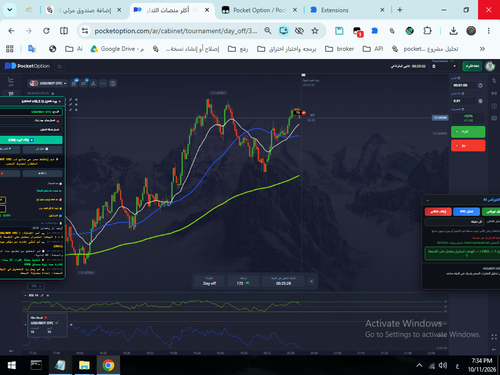Reload the page
Screen dimensions: 500x375
pyautogui.click(x=46, y=31)
